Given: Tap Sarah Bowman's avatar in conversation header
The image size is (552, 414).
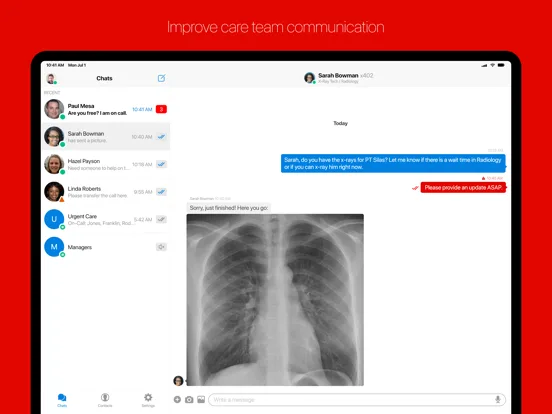Looking at the screenshot, I should [x=309, y=78].
